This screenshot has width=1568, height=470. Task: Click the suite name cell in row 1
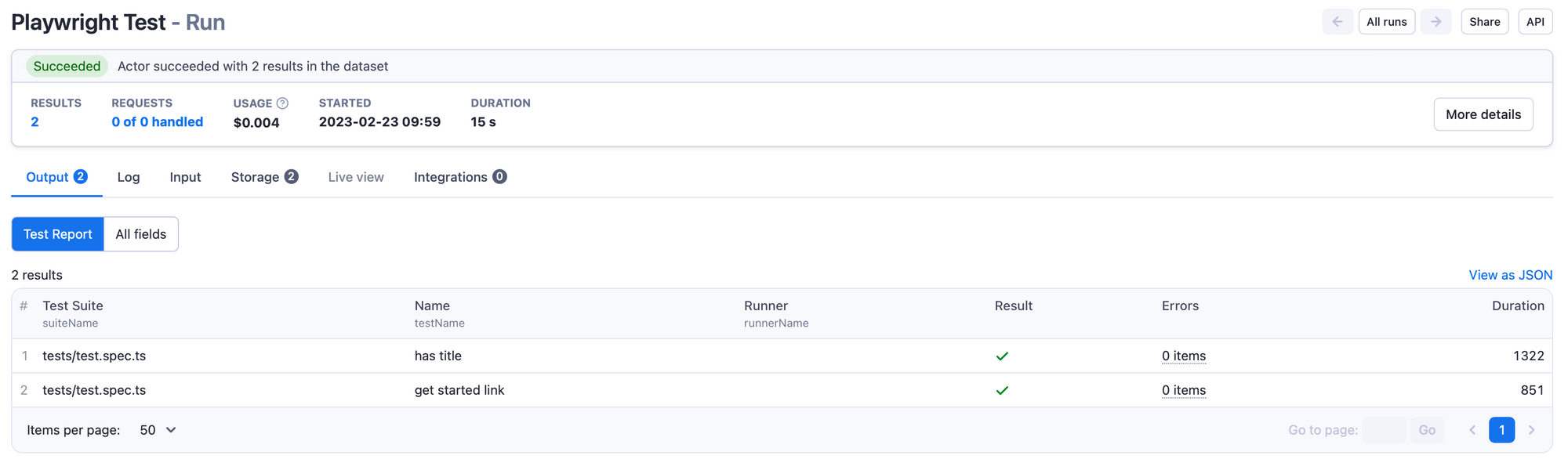tap(94, 356)
